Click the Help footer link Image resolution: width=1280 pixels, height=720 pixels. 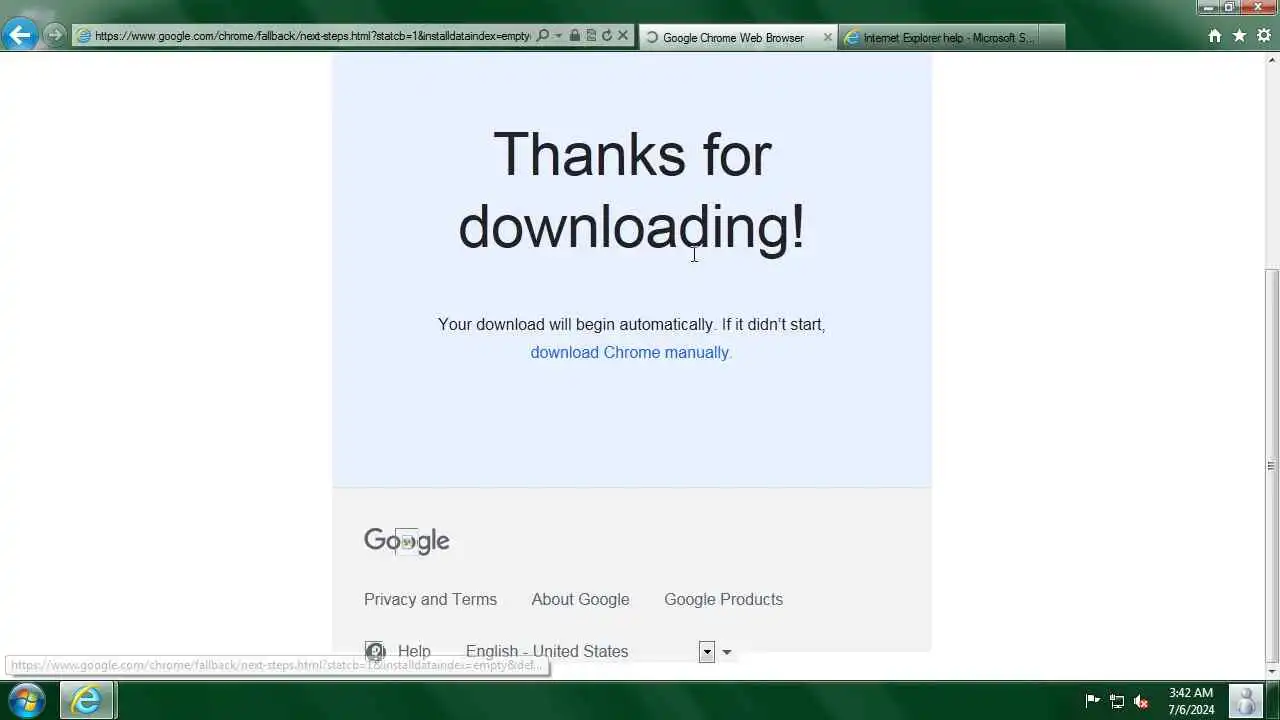pyautogui.click(x=414, y=652)
